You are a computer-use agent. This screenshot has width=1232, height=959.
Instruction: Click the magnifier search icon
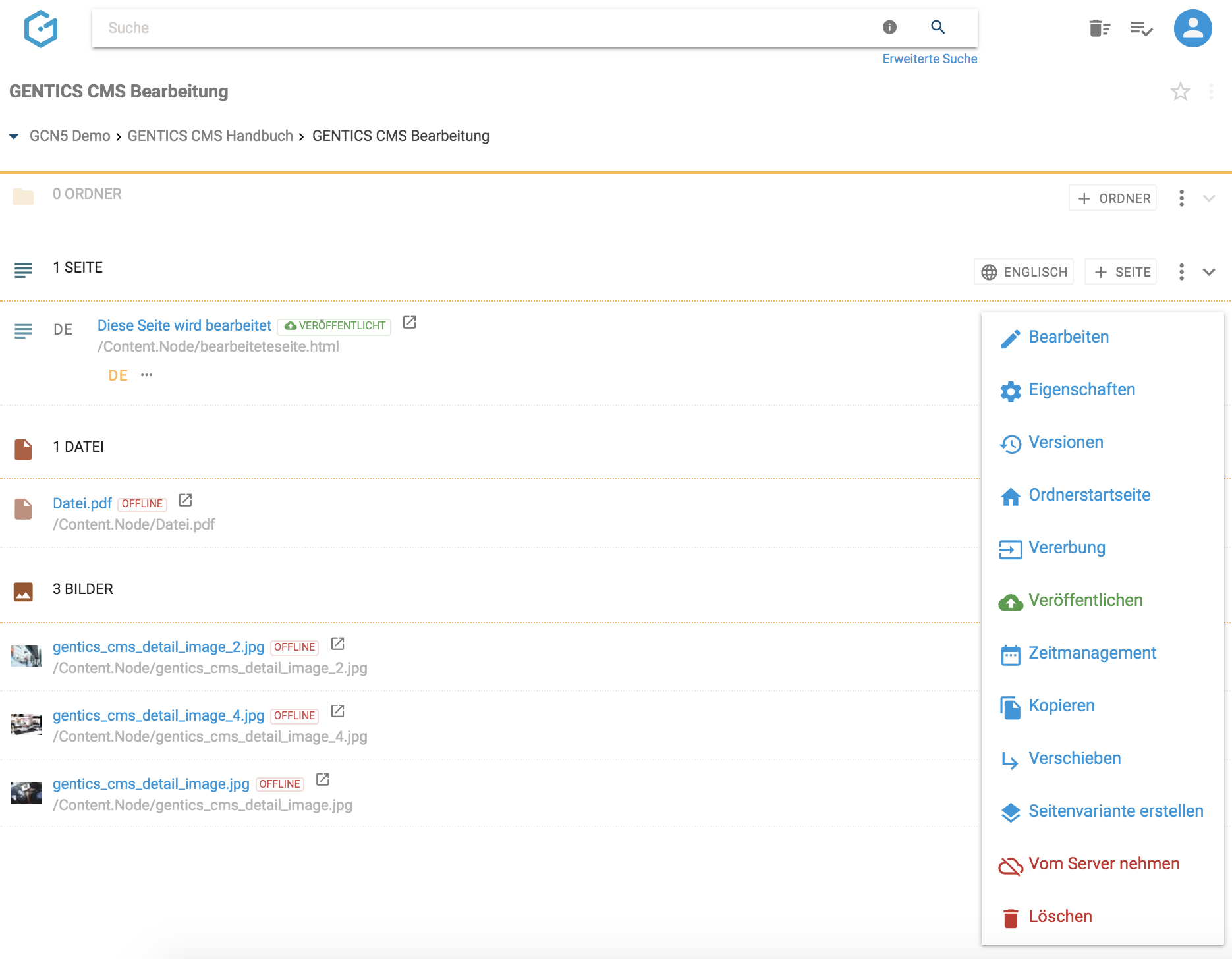click(x=938, y=27)
